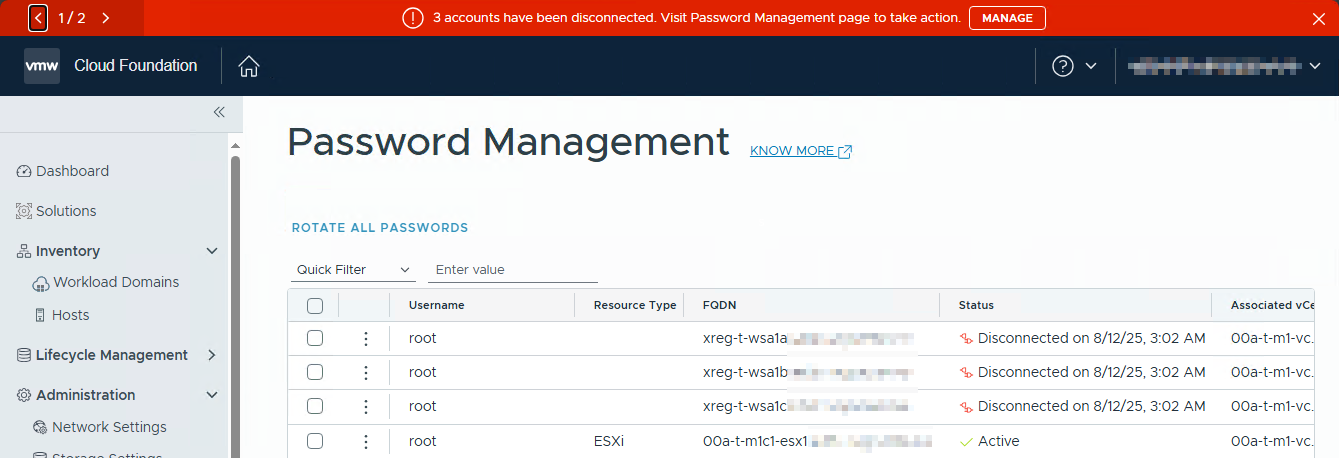
Task: Open the Help question mark menu
Action: (1063, 66)
